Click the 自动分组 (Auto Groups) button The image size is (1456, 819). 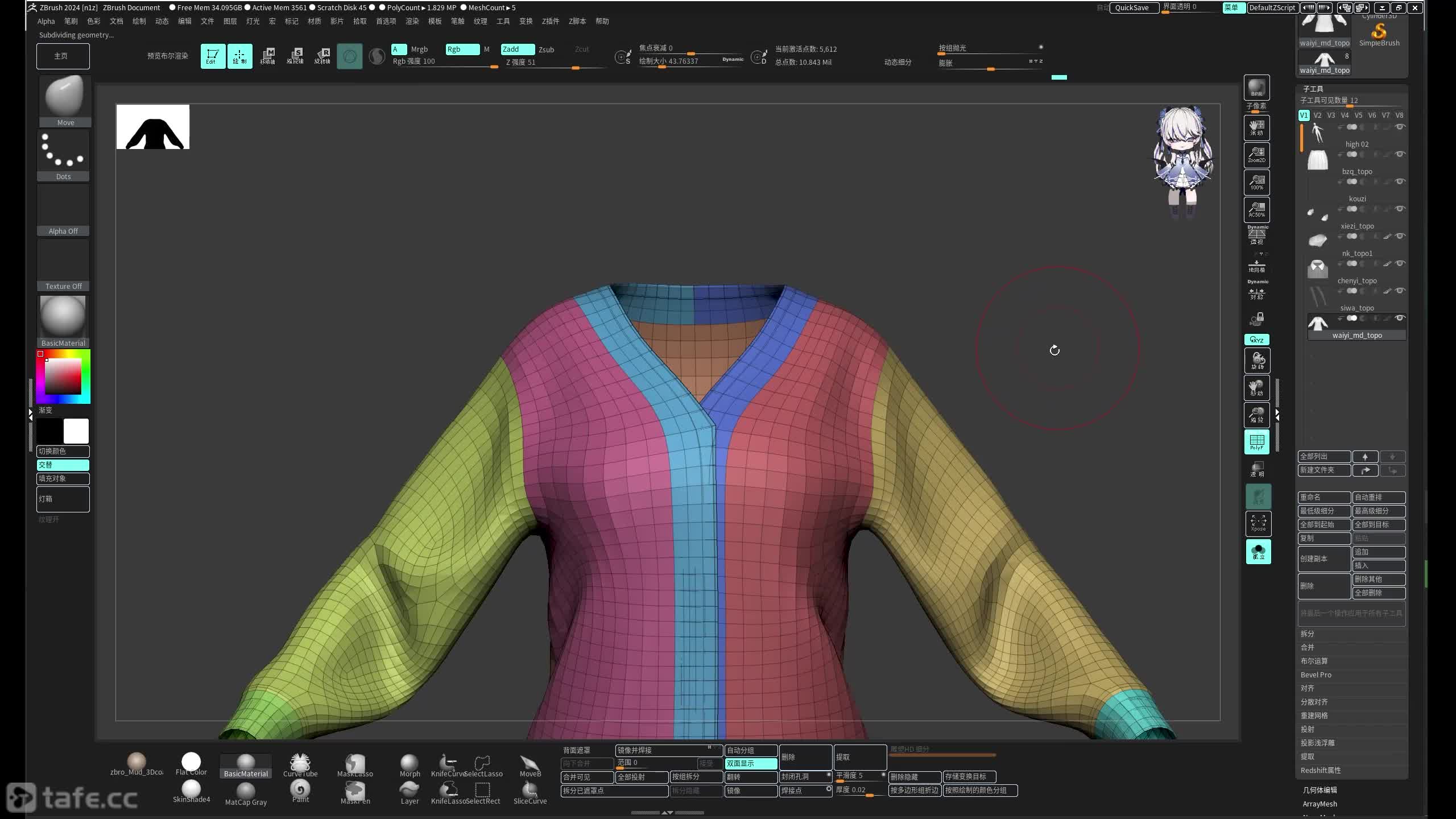pyautogui.click(x=751, y=750)
